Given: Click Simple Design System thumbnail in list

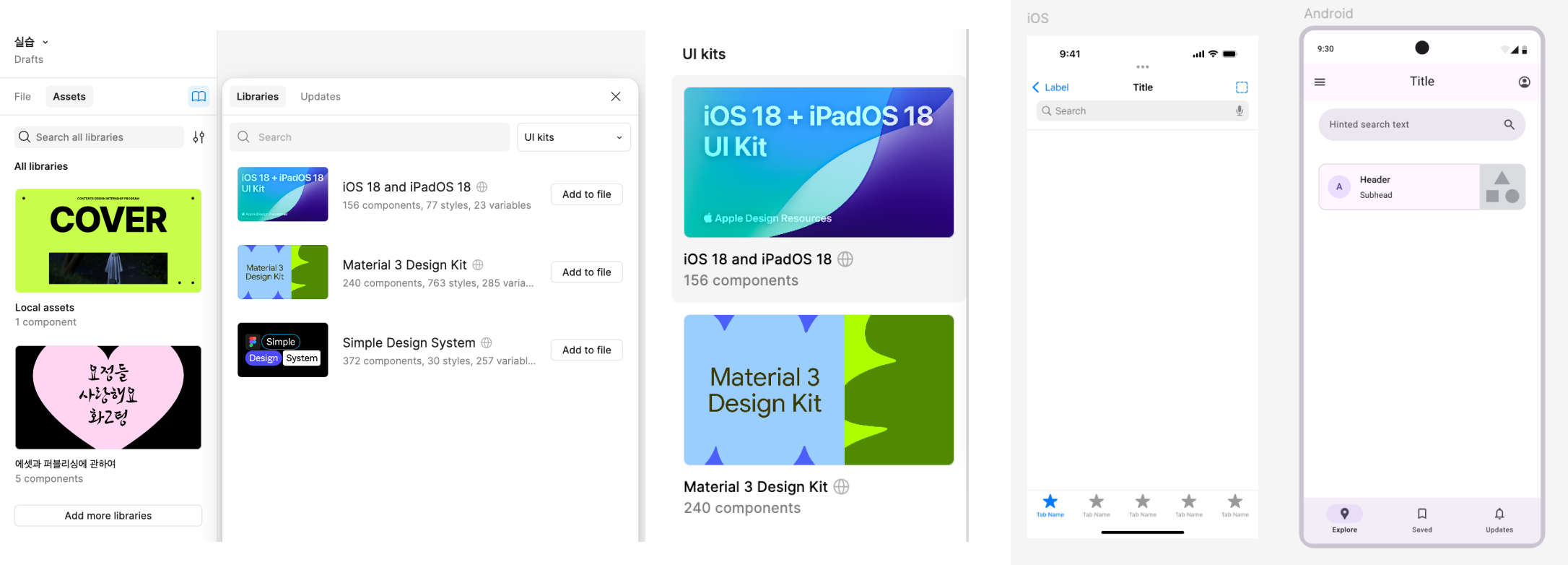Looking at the screenshot, I should tap(283, 350).
